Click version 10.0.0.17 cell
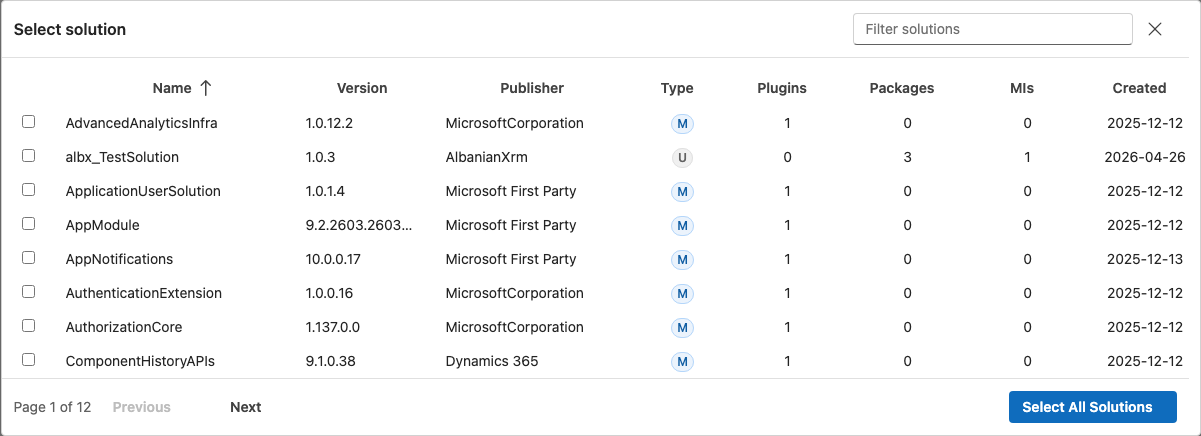The image size is (1201, 436). click(333, 259)
